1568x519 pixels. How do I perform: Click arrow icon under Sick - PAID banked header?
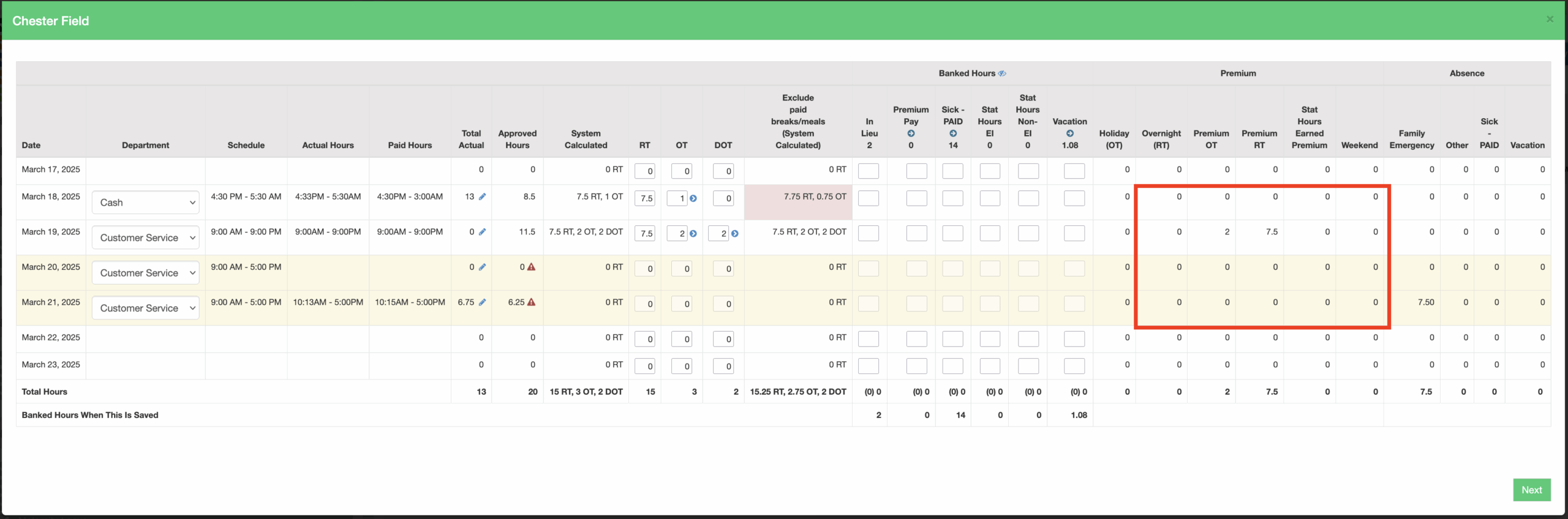point(953,133)
